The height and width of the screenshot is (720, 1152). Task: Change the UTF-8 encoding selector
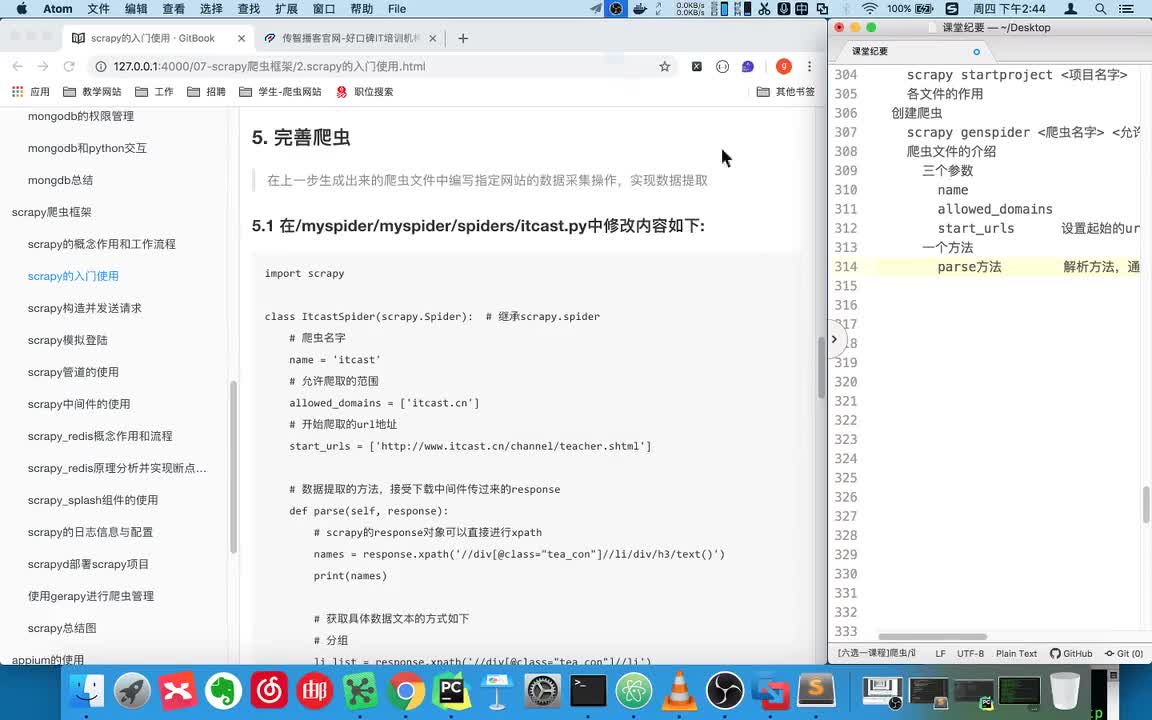click(x=970, y=653)
